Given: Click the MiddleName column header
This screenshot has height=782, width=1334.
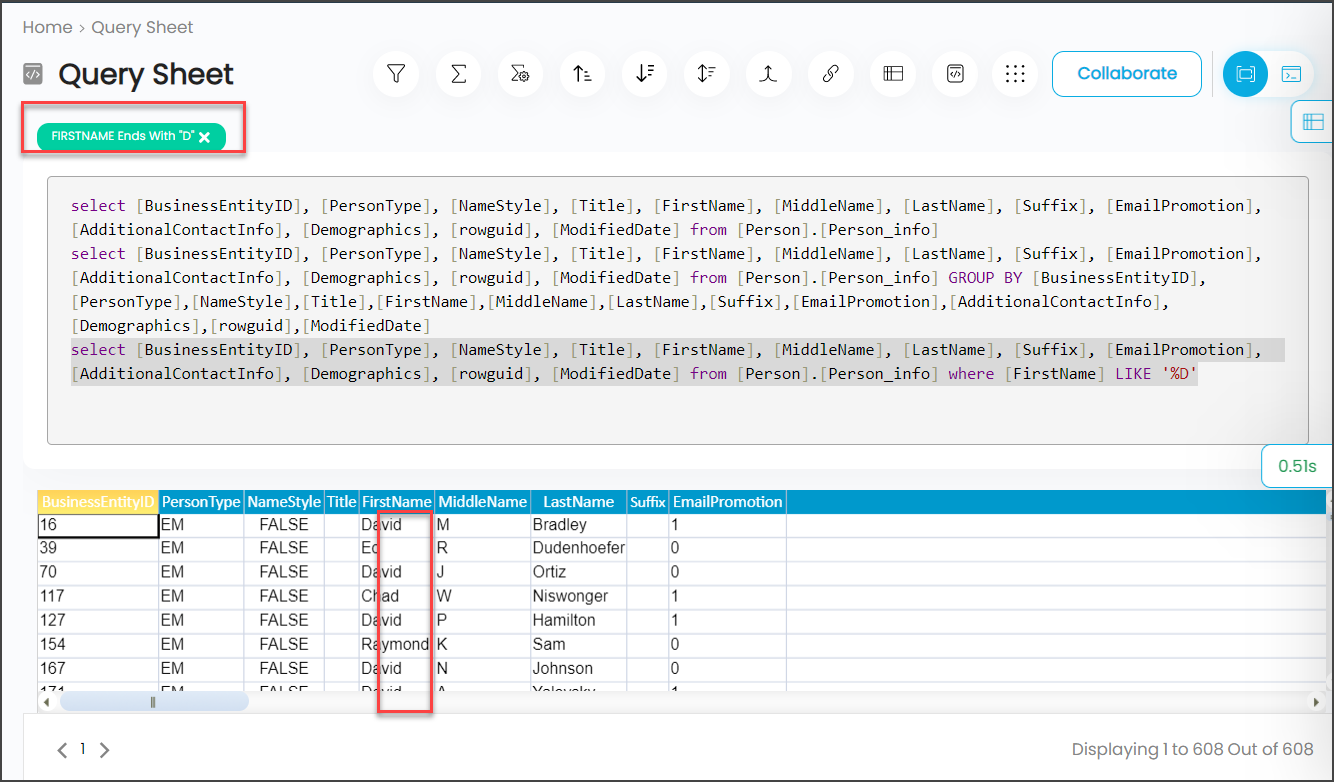Looking at the screenshot, I should [483, 502].
